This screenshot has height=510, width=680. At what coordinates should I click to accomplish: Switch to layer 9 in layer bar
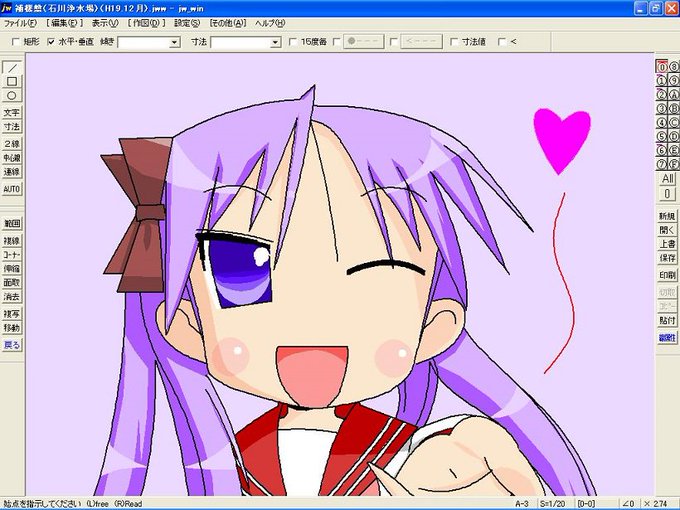tap(673, 81)
